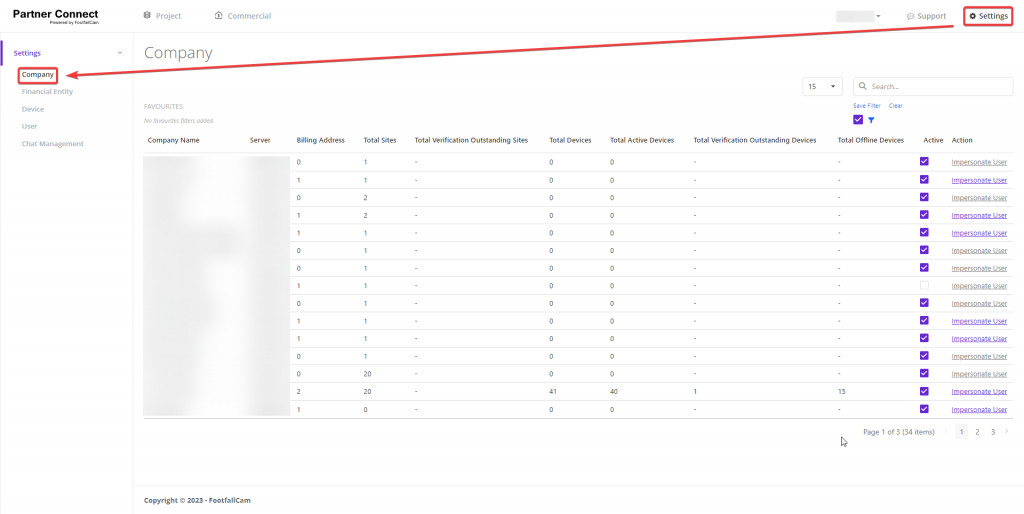
Task: Click the blue funnel filter icon
Action: coord(871,120)
